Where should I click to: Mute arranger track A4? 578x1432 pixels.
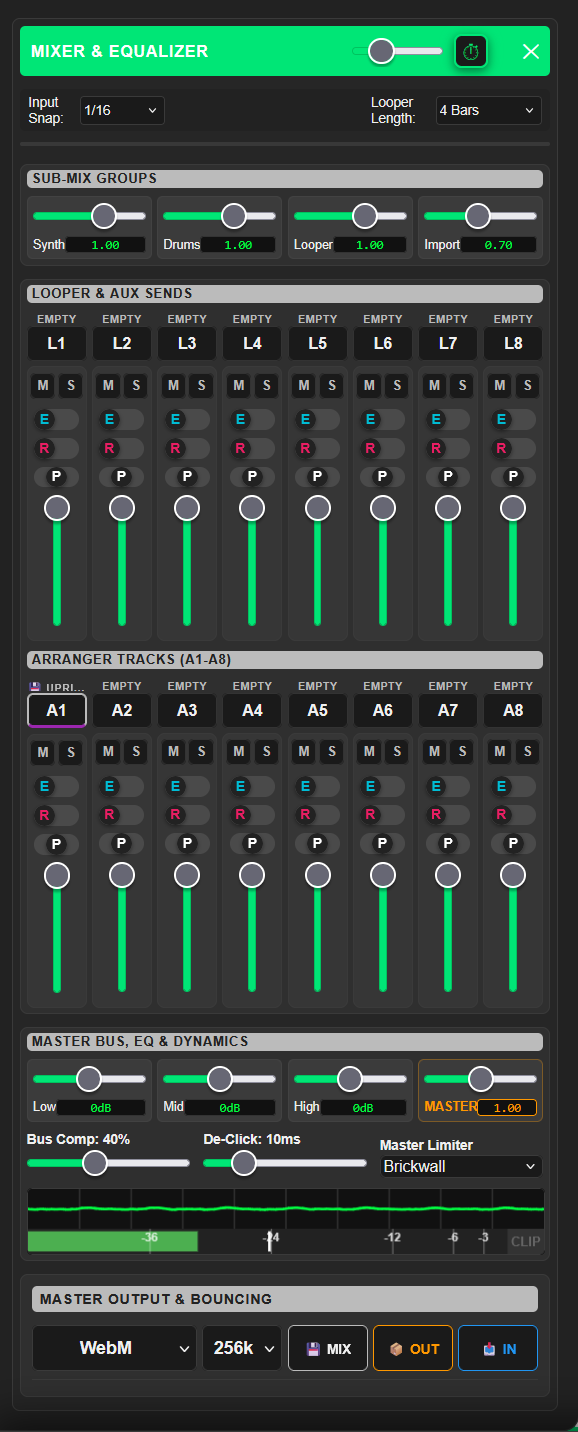click(x=239, y=752)
